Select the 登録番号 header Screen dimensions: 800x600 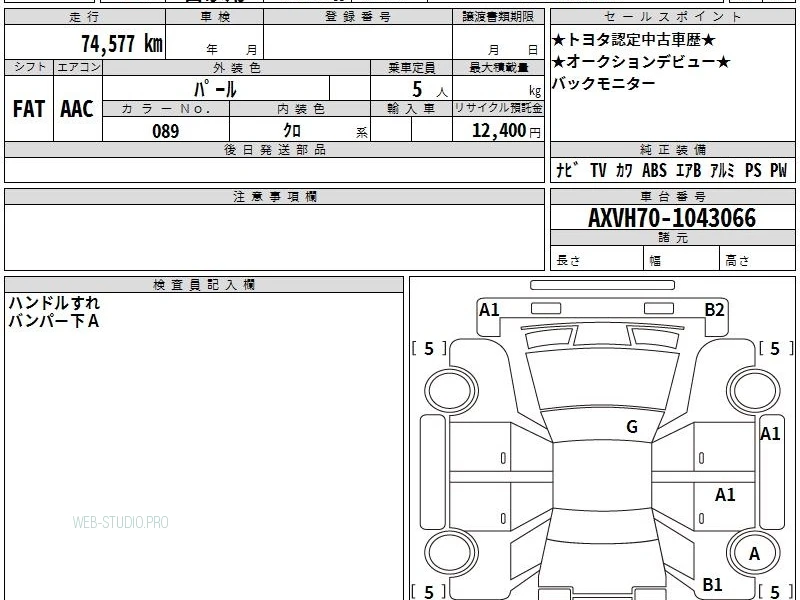[x=358, y=17]
